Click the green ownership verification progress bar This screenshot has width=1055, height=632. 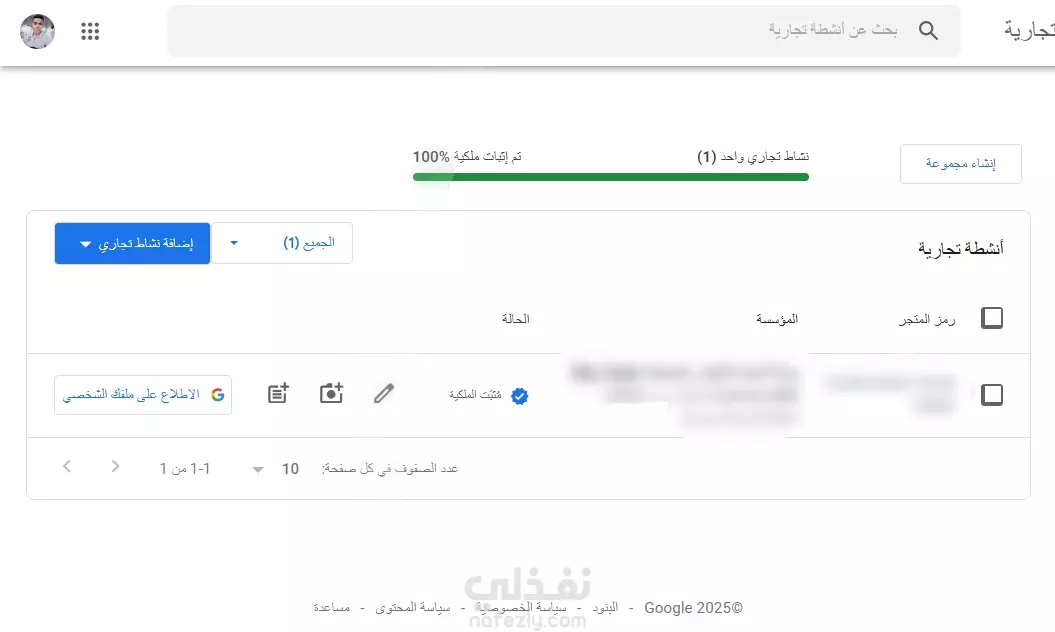click(611, 177)
